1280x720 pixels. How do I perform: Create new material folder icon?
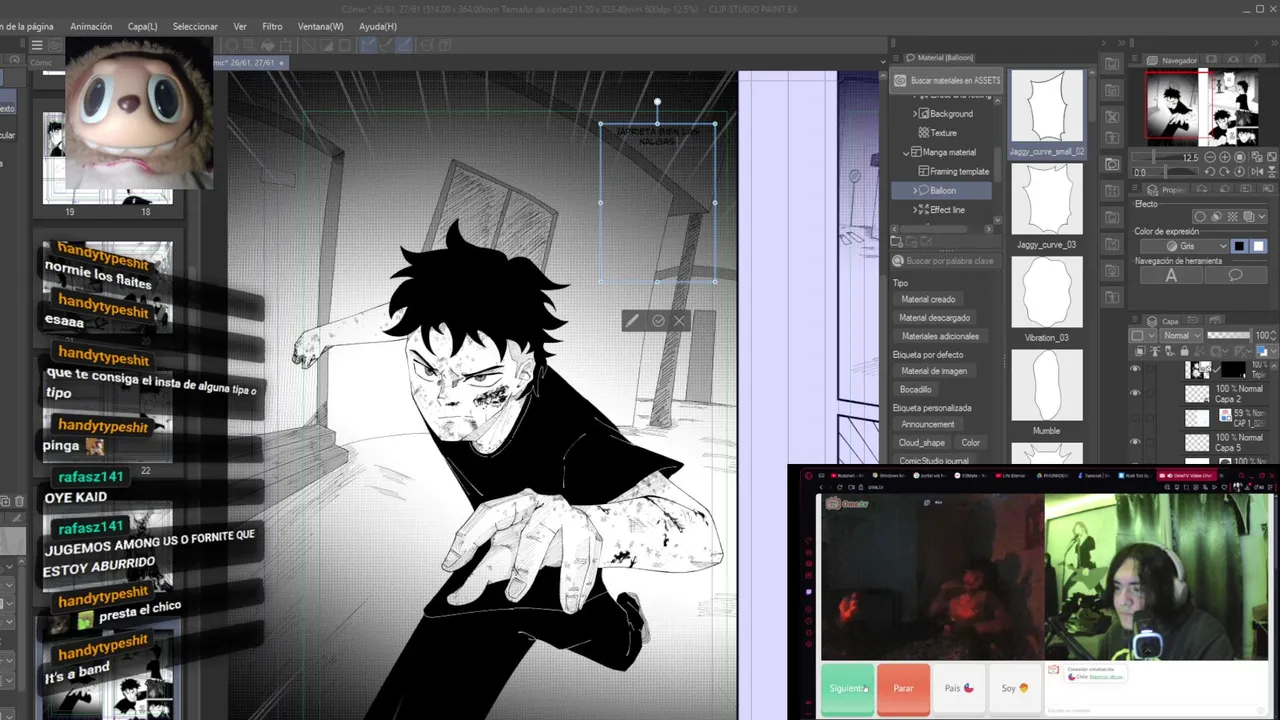897,242
